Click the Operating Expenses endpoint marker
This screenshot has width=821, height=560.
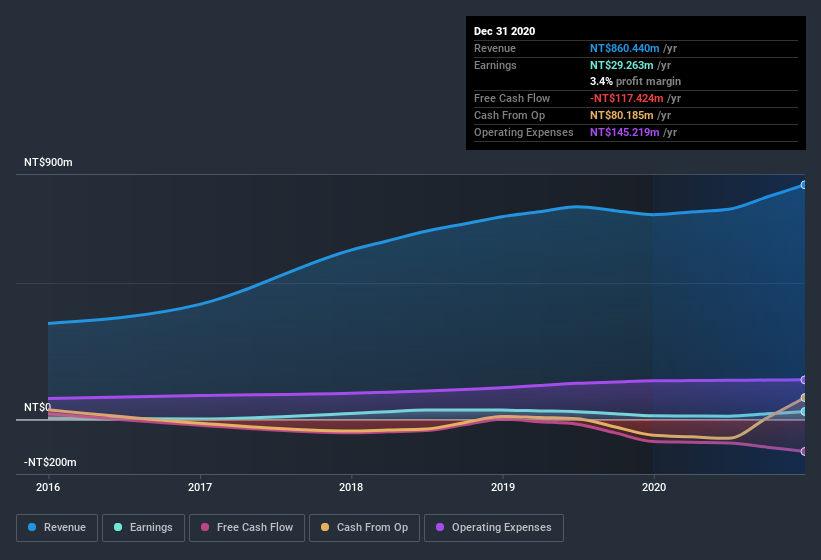click(804, 379)
